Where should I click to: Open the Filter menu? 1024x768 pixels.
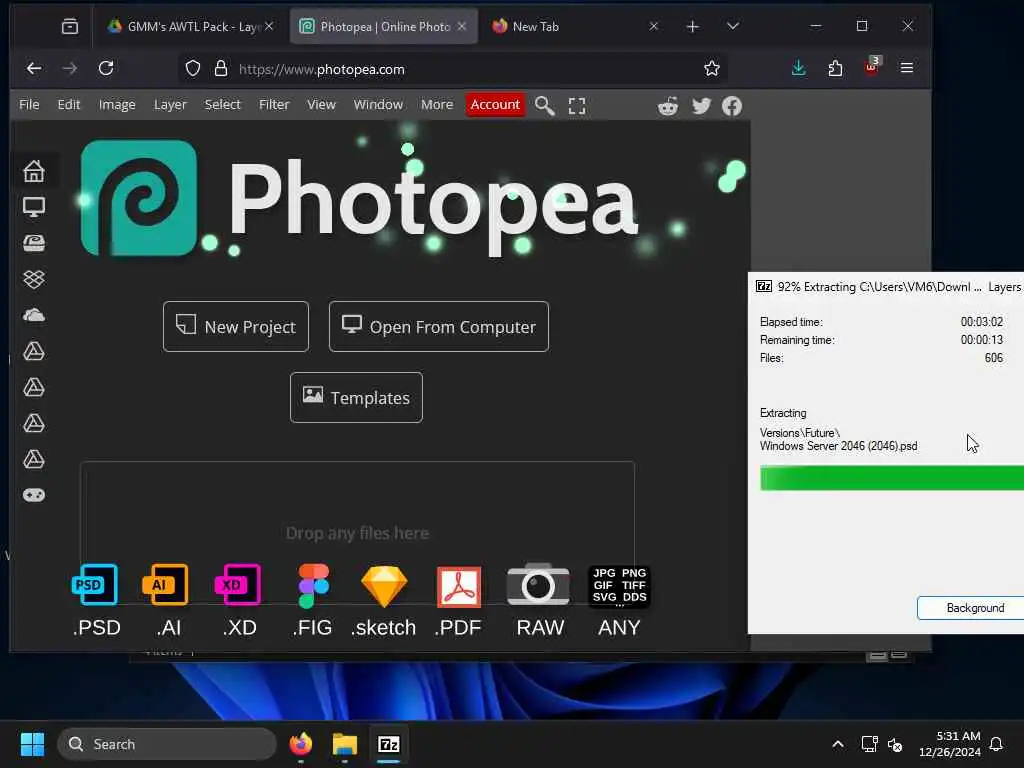point(274,104)
